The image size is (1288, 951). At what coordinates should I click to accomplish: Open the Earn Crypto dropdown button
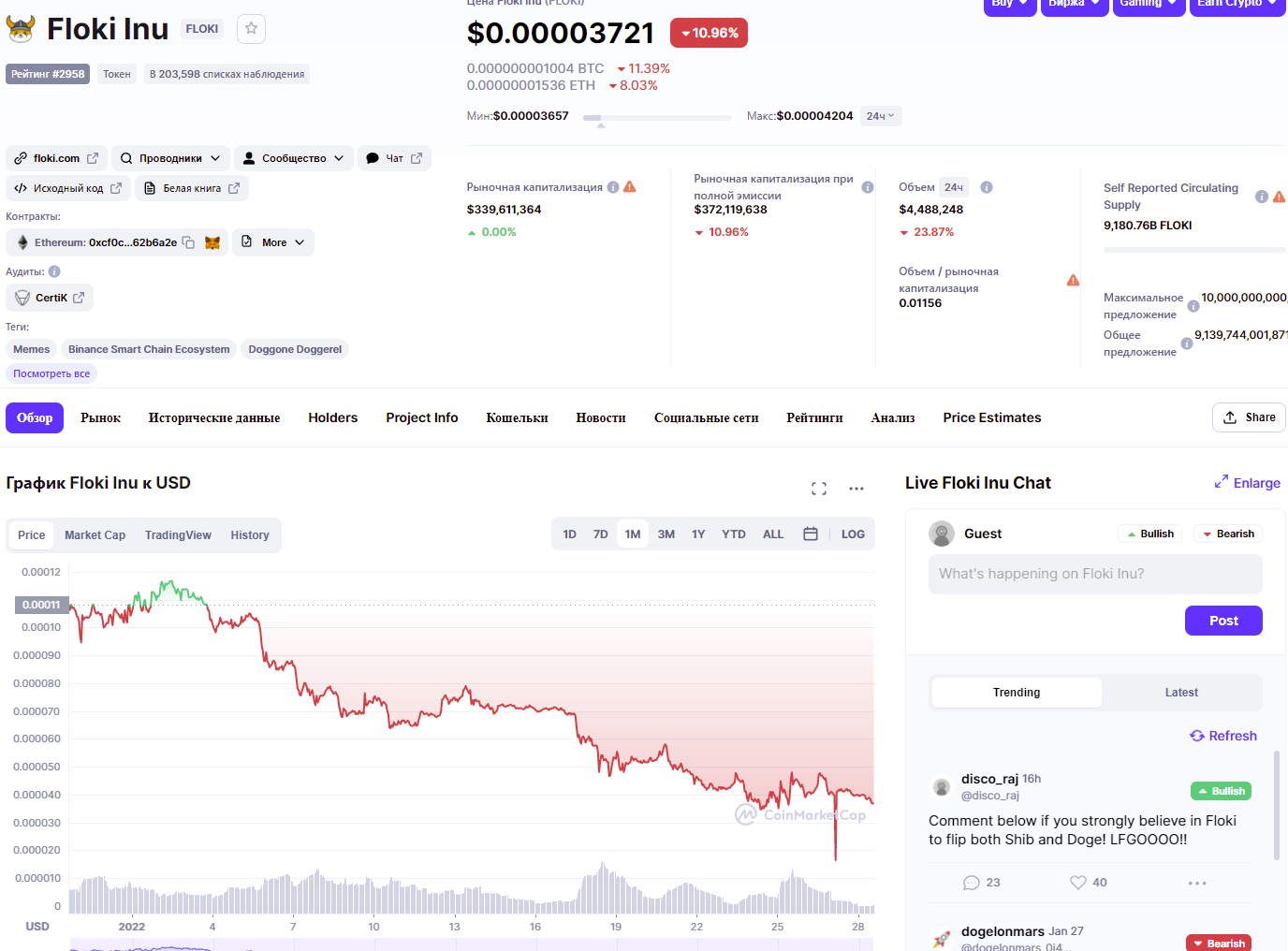click(1238, 5)
